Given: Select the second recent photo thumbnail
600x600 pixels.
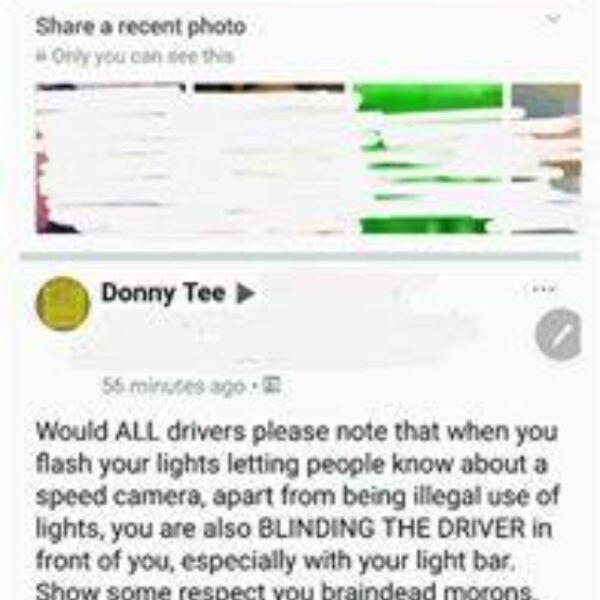Looking at the screenshot, I should tap(269, 158).
